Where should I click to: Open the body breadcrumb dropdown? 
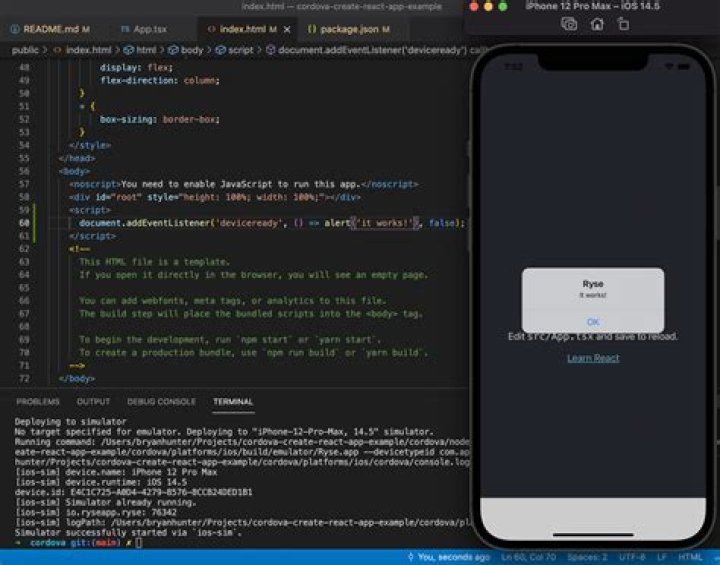186,50
